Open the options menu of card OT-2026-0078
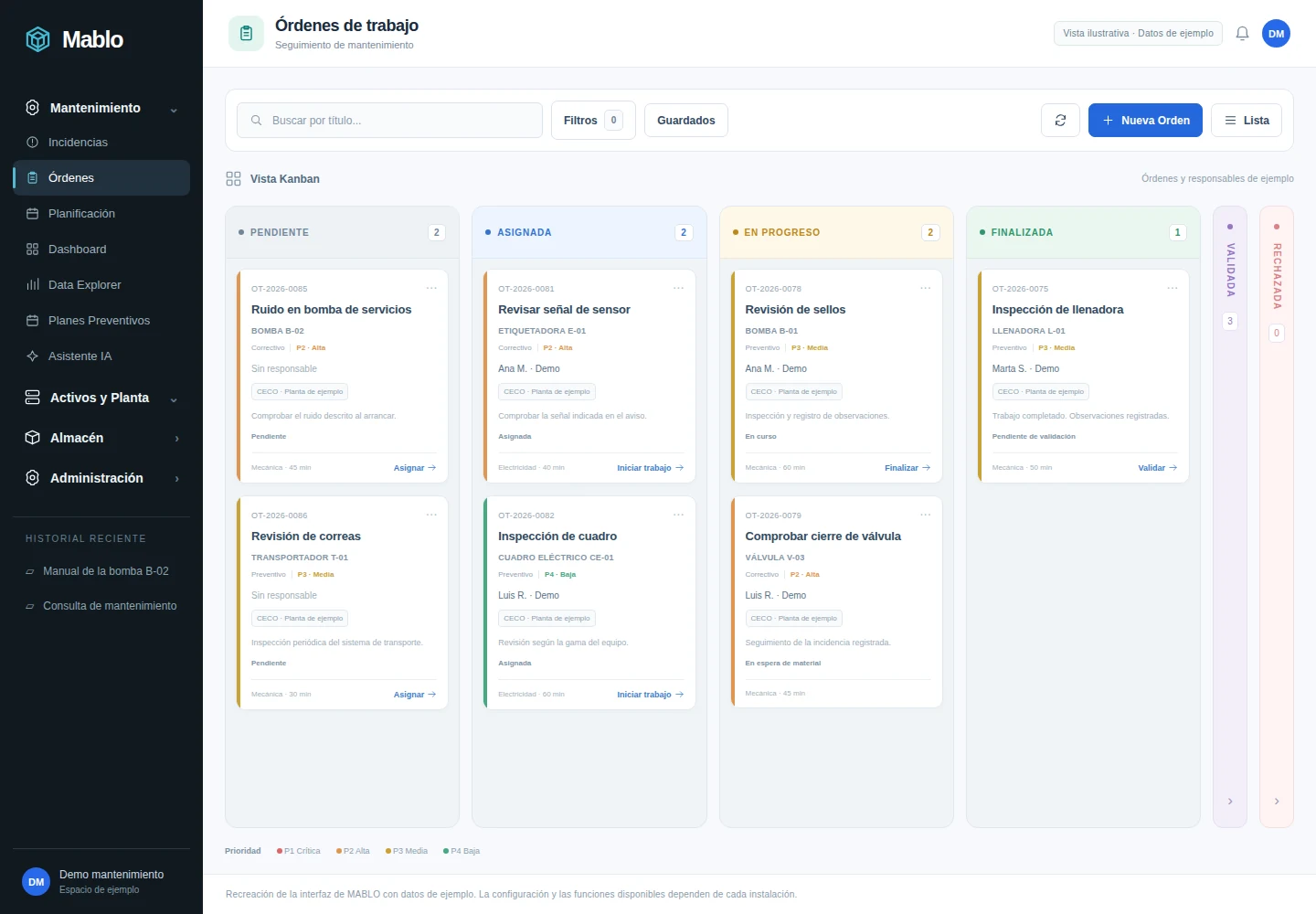This screenshot has width=1316, height=914. pyautogui.click(x=925, y=288)
